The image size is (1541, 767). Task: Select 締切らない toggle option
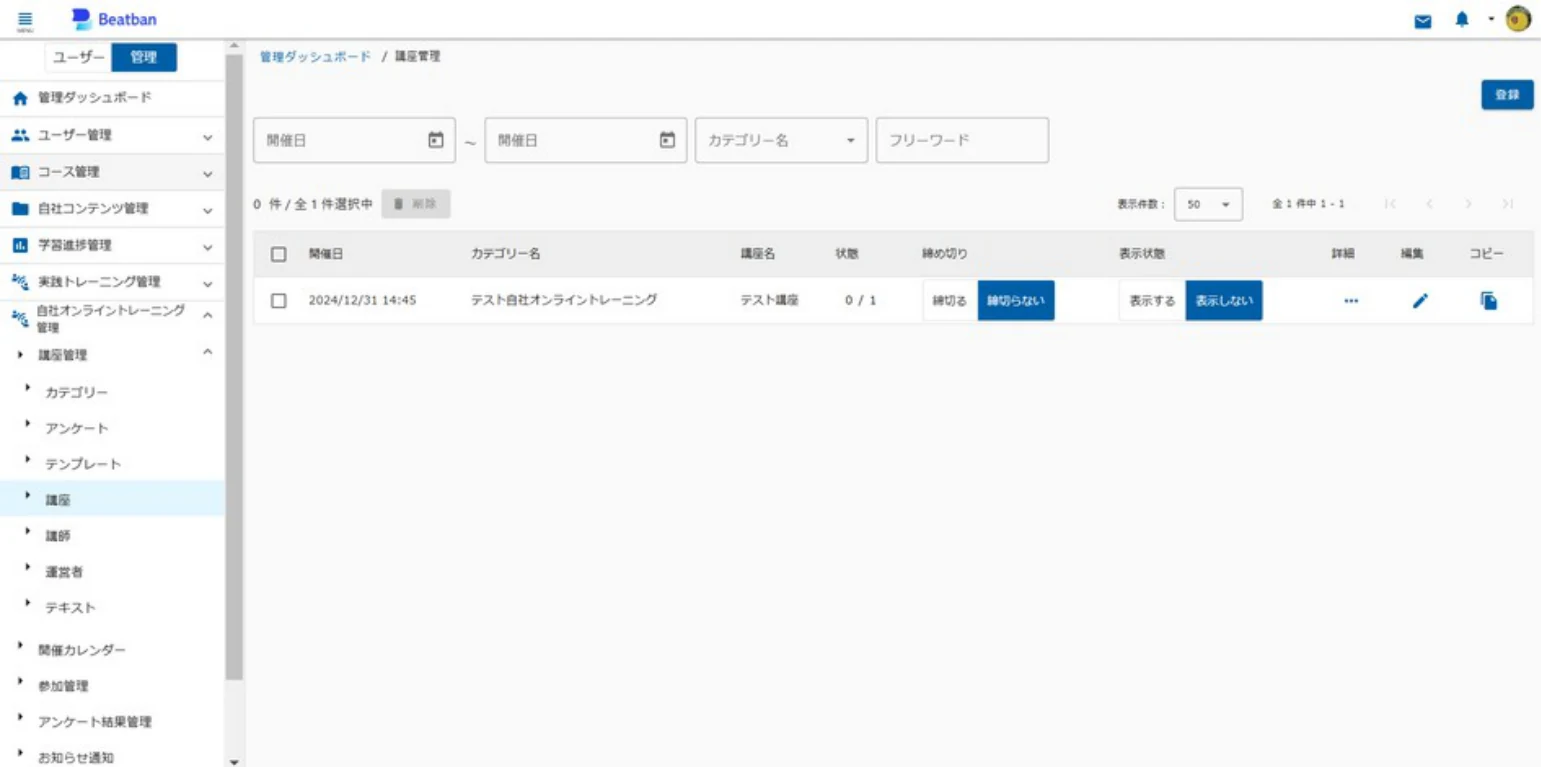1016,301
